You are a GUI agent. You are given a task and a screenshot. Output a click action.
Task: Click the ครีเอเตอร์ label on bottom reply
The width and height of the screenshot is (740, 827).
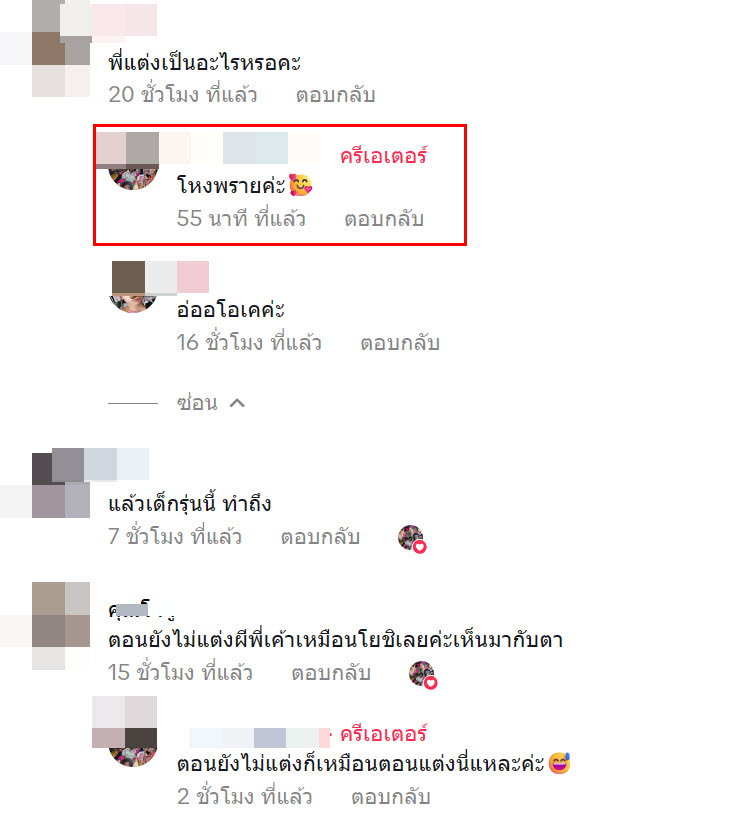383,734
